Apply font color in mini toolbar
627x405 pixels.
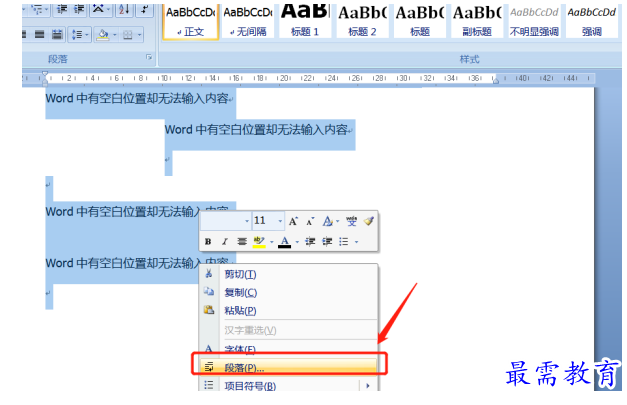point(284,241)
